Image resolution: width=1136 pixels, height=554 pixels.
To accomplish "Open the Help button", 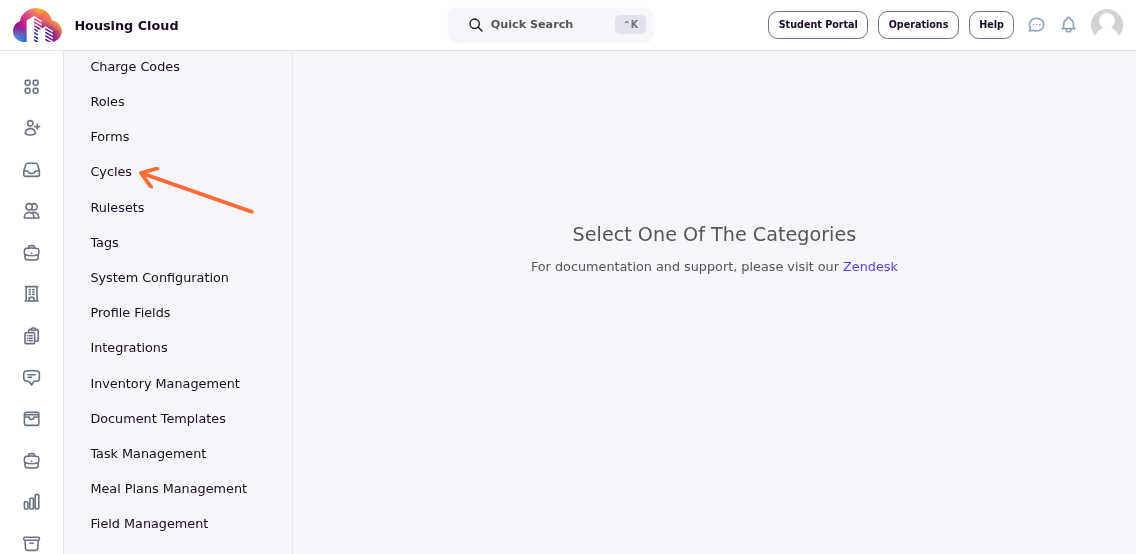I will pyautogui.click(x=991, y=25).
